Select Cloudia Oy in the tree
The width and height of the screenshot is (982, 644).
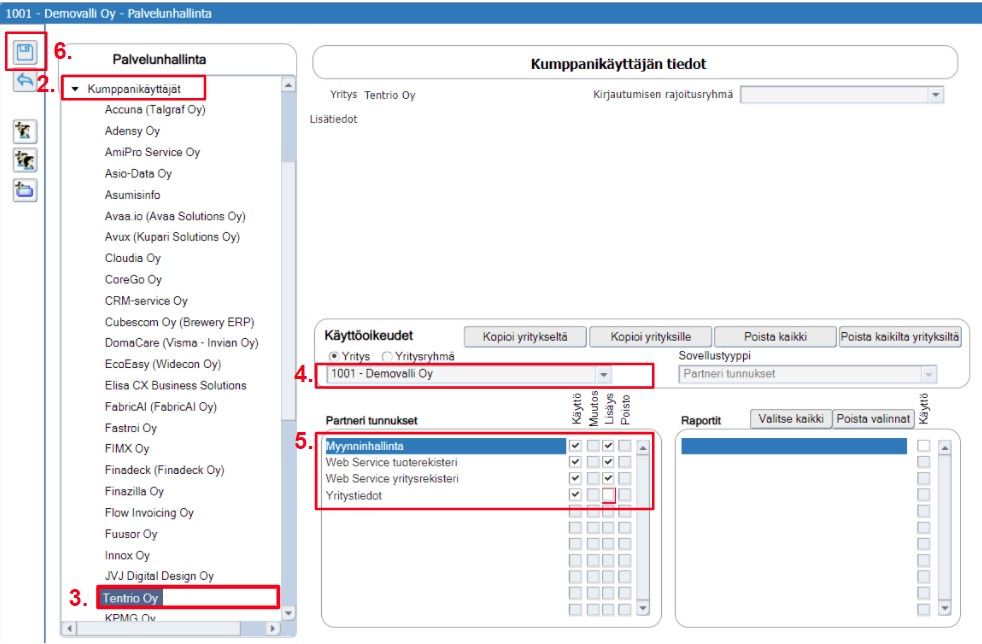pyautogui.click(x=133, y=258)
